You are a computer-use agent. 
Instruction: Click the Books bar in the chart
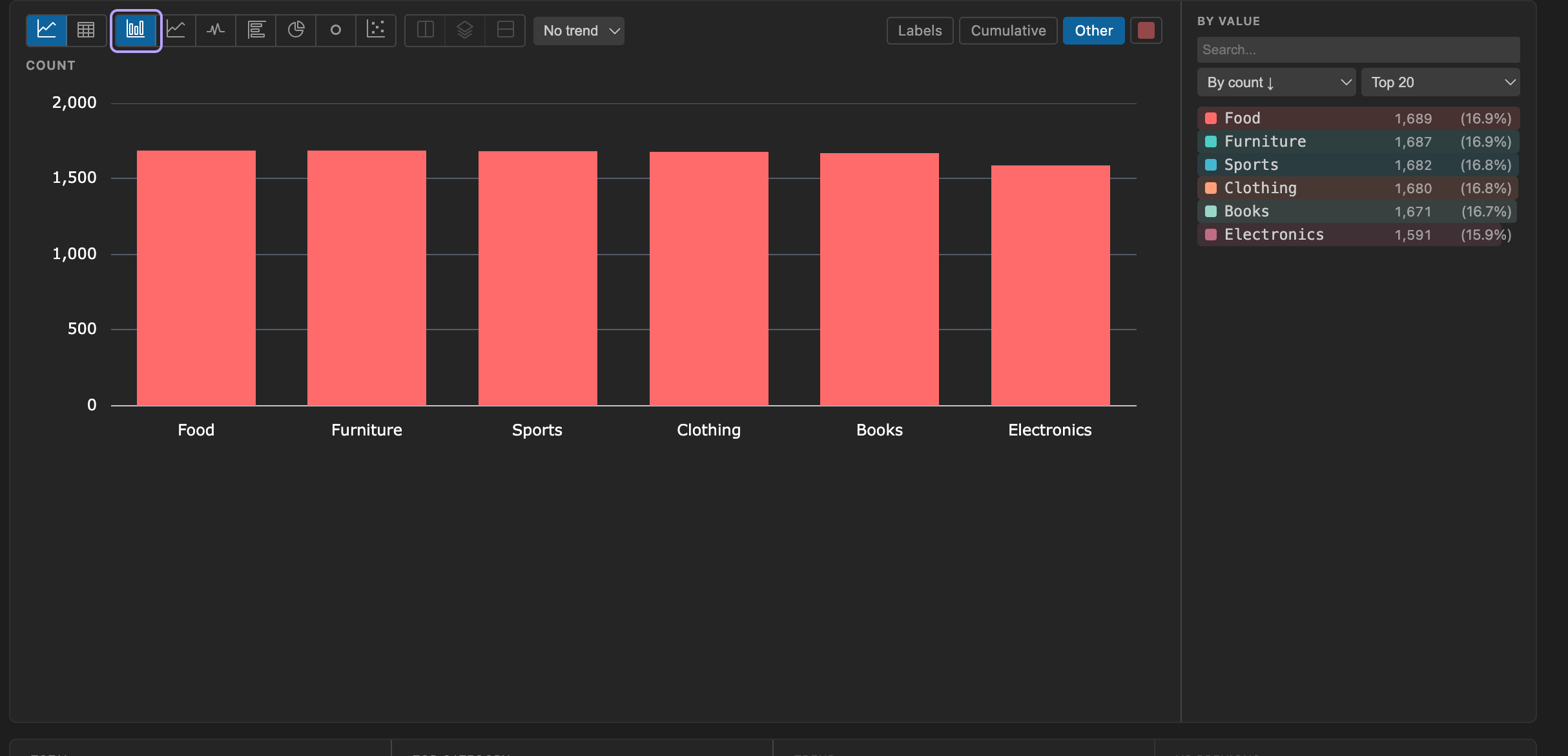880,279
